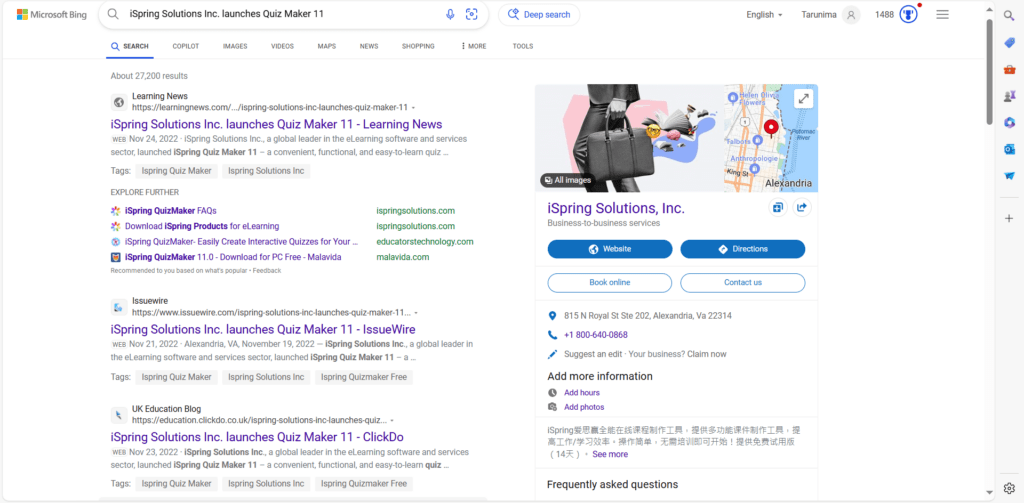Expand Learning News result URL dropdown arrow
Image resolution: width=1024 pixels, height=503 pixels.
[x=414, y=107]
